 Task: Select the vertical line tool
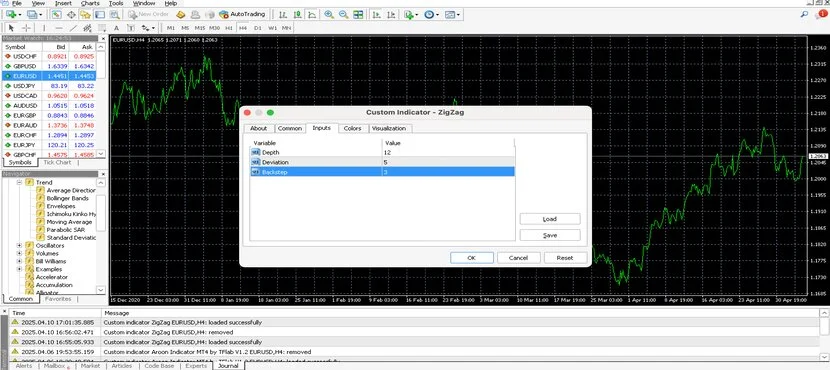coord(44,28)
